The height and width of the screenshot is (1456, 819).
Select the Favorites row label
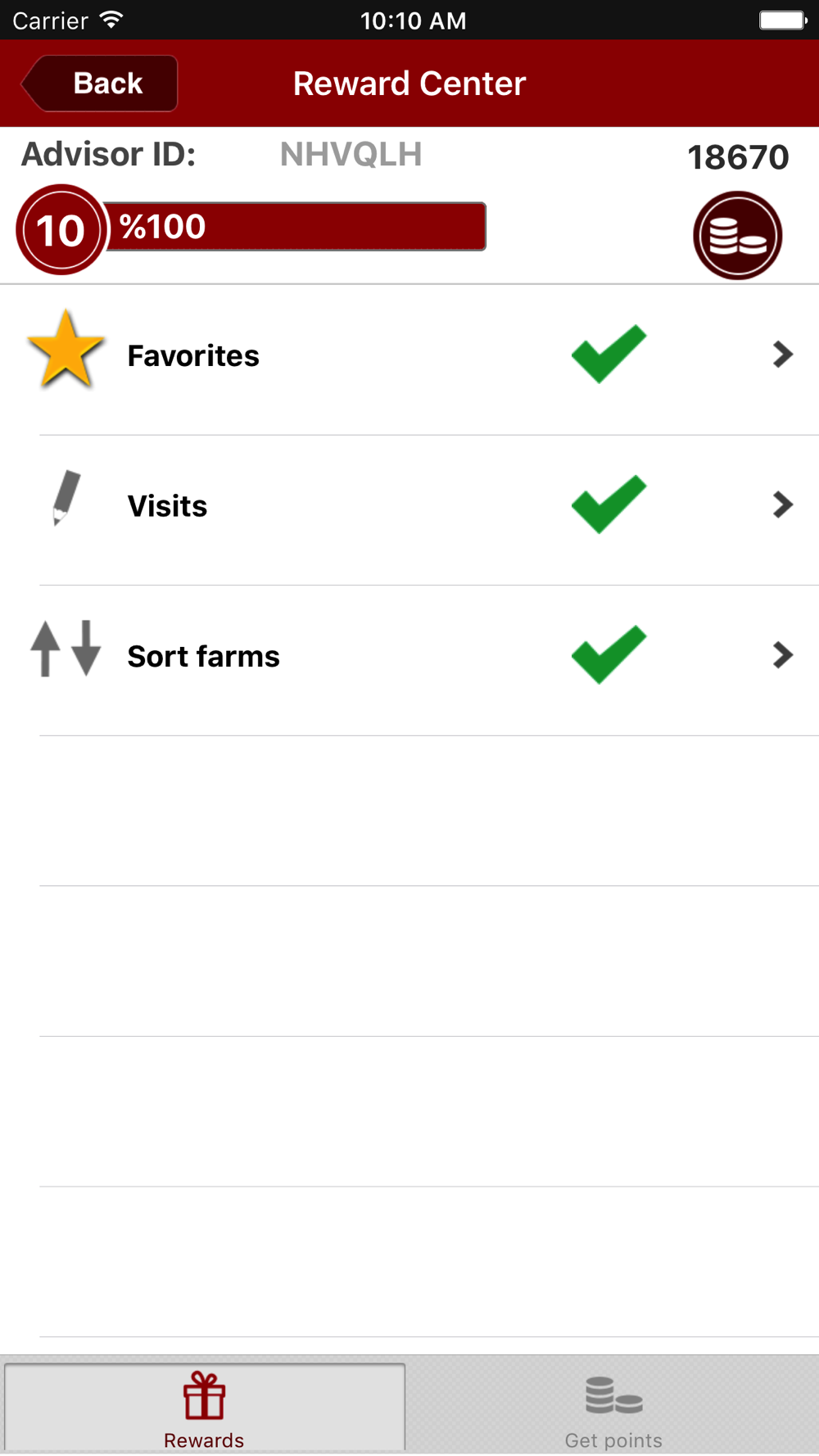(x=193, y=356)
